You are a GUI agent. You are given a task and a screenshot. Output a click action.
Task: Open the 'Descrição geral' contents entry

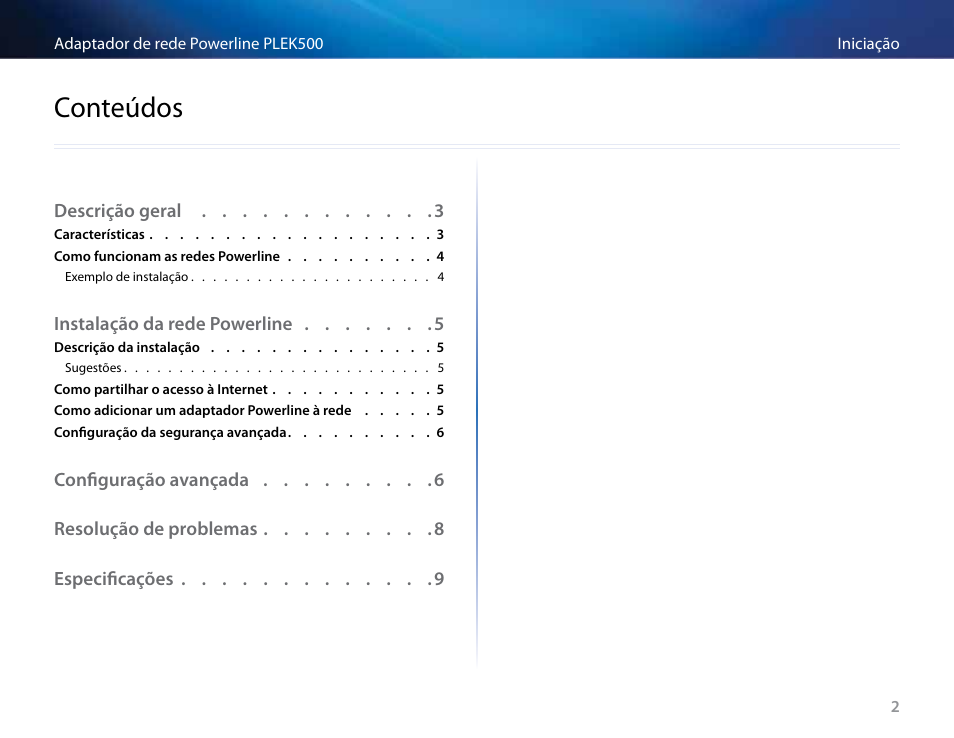[x=249, y=211]
